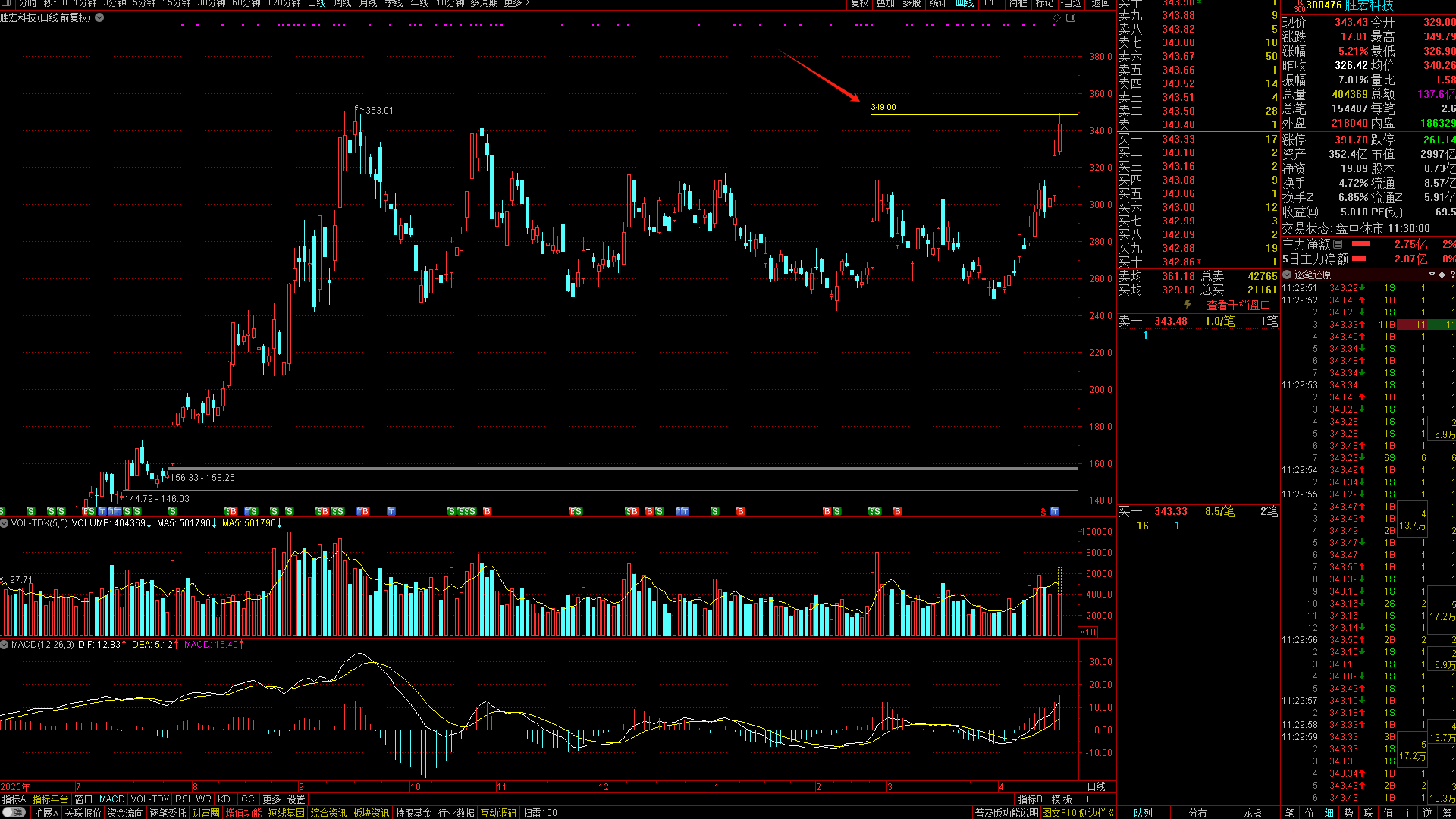The width and height of the screenshot is (1456, 819).
Task: Expand the VOL-TDX indicator dropdown circle
Action: pos(5,523)
